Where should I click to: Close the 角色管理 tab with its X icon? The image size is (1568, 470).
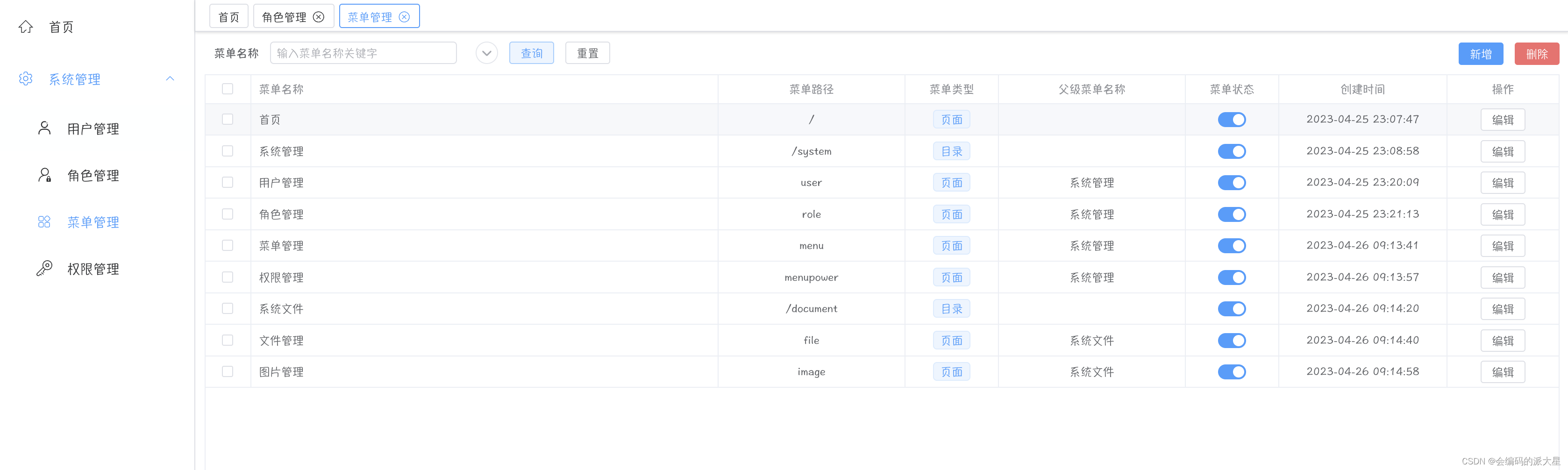point(318,17)
